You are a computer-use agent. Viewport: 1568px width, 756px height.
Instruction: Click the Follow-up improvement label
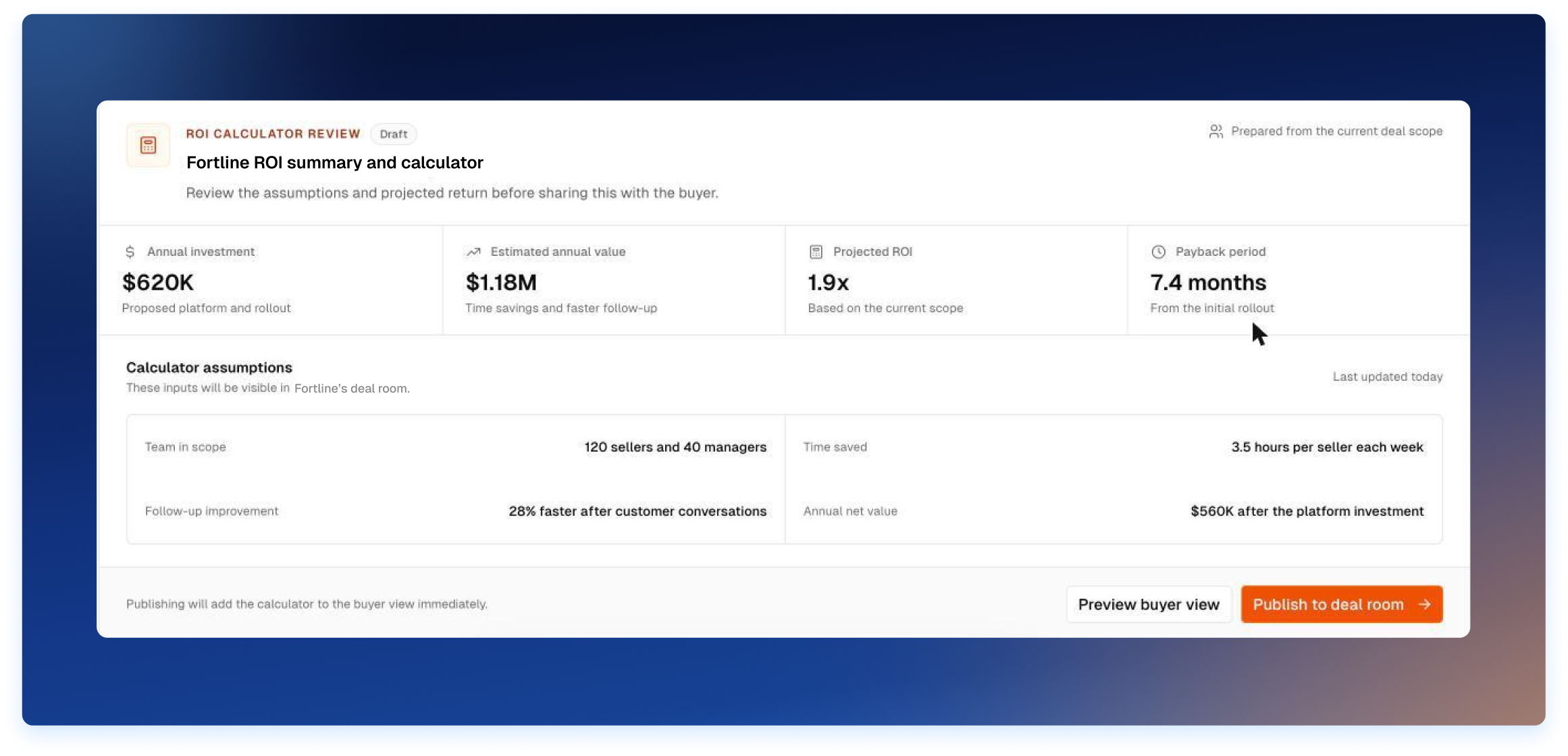click(211, 511)
